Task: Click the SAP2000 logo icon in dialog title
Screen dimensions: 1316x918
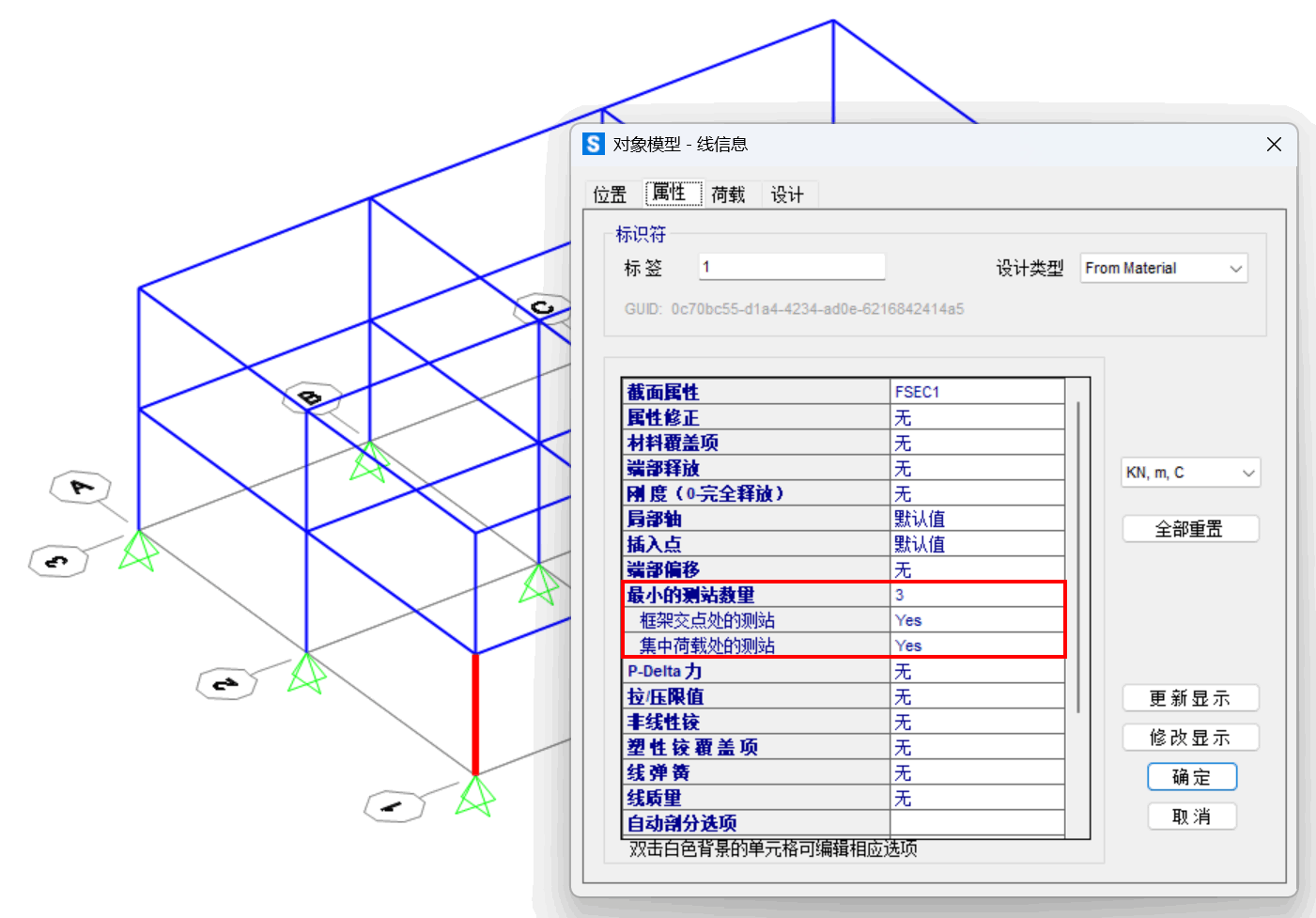Action: (593, 144)
